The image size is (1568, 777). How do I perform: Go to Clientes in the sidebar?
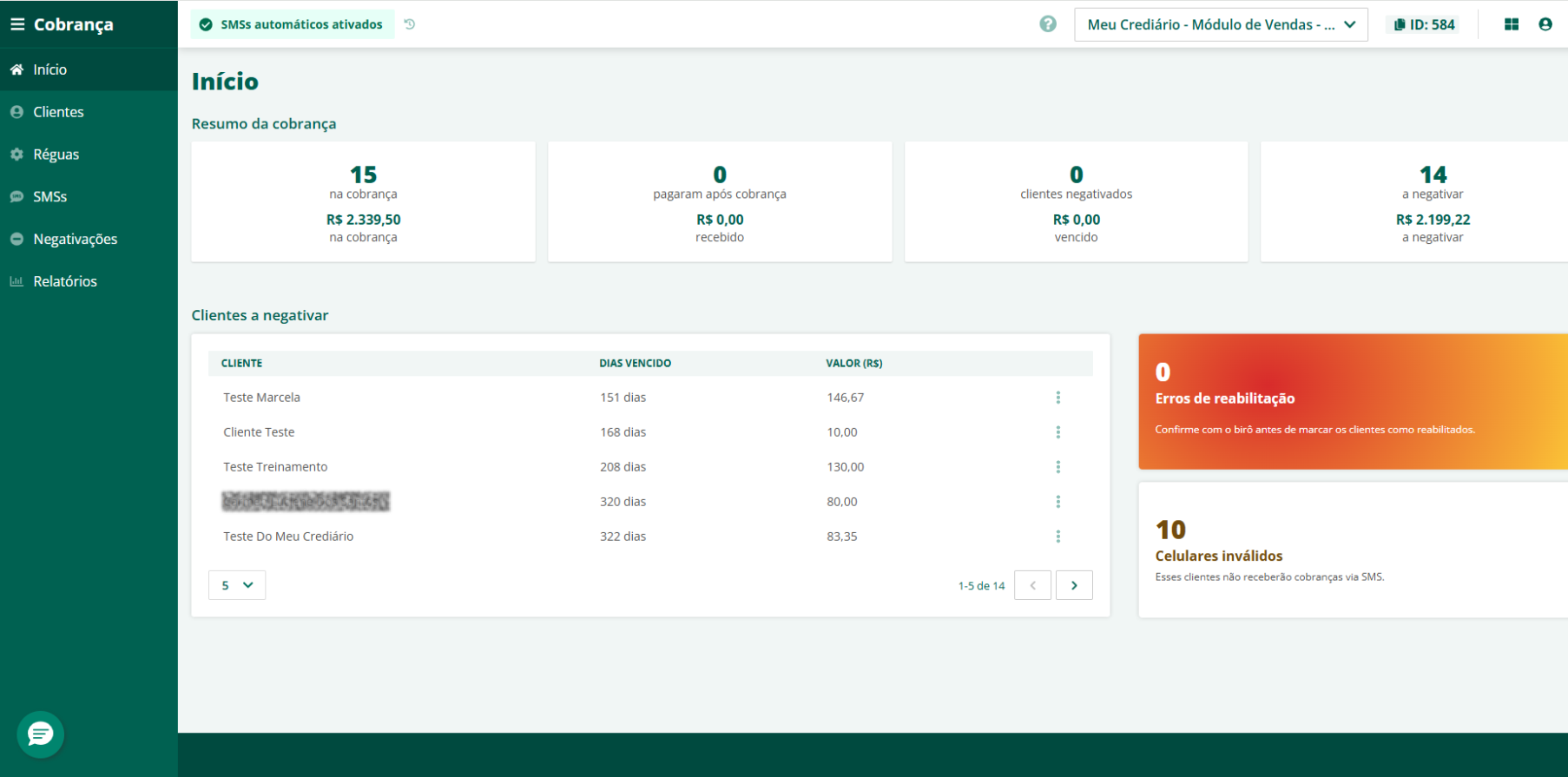click(x=58, y=112)
